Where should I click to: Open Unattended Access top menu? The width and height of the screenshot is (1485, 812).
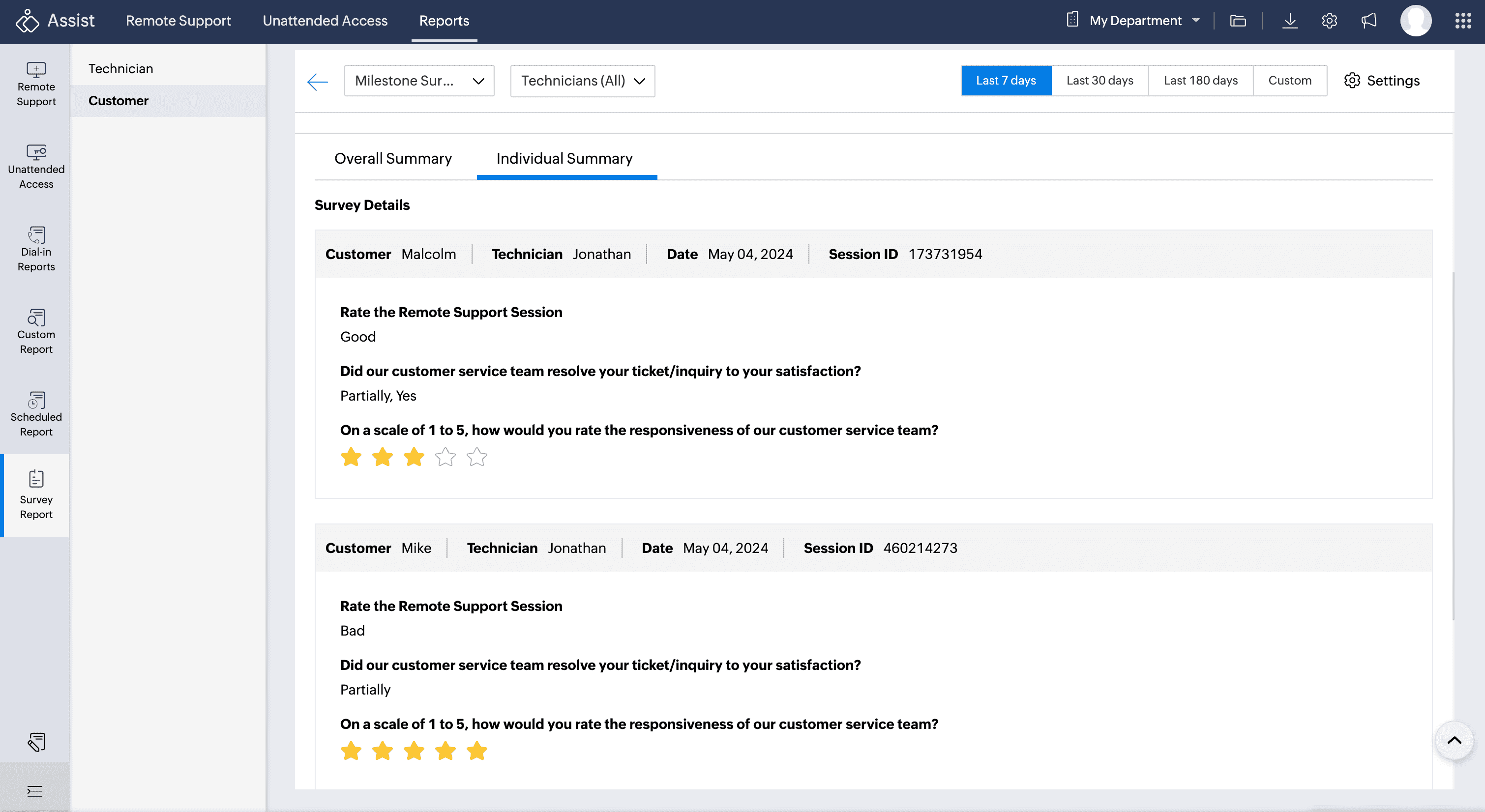click(x=325, y=21)
